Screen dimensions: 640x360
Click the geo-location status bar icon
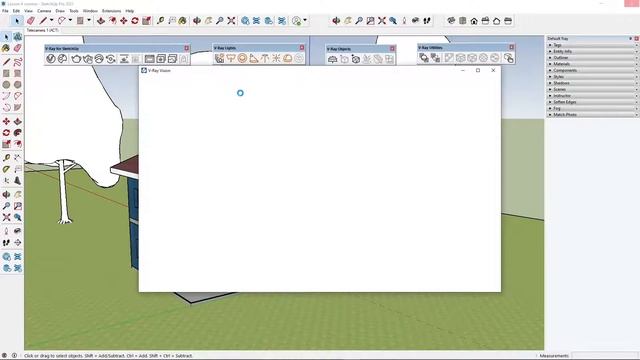click(4, 356)
